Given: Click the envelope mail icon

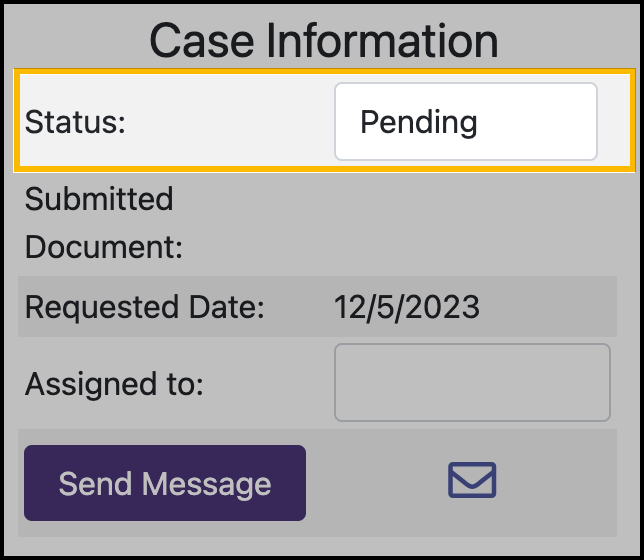Looking at the screenshot, I should pos(472,481).
